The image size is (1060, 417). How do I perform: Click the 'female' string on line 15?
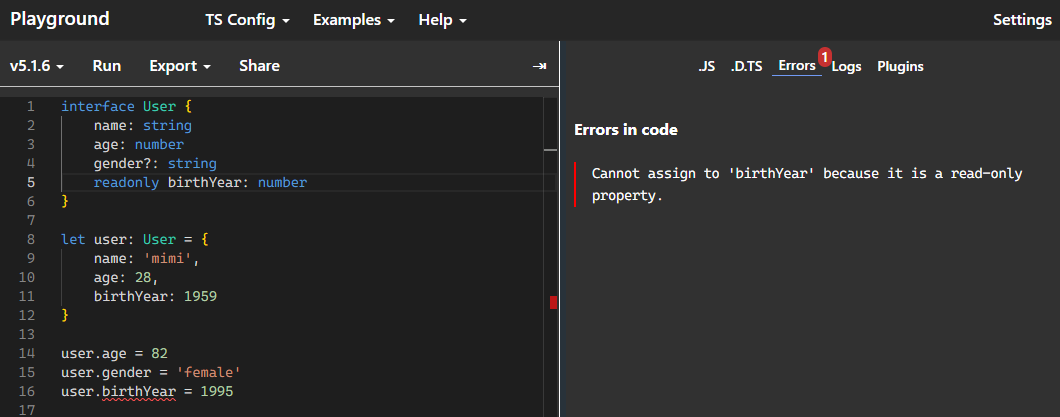[x=209, y=372]
